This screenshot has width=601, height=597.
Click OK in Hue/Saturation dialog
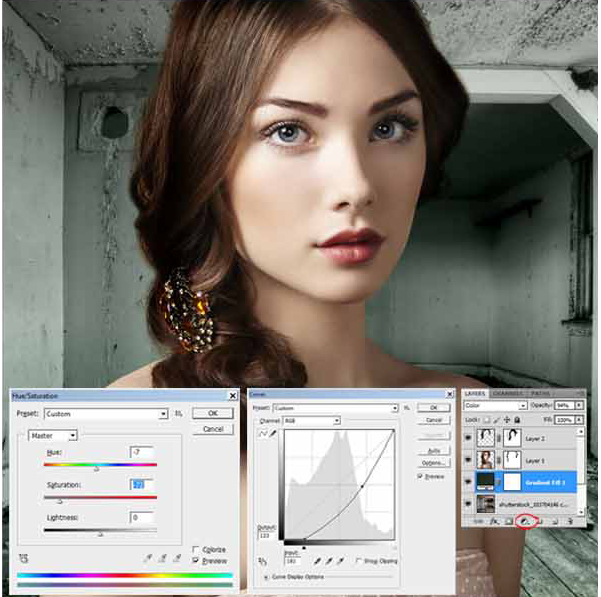pos(213,413)
